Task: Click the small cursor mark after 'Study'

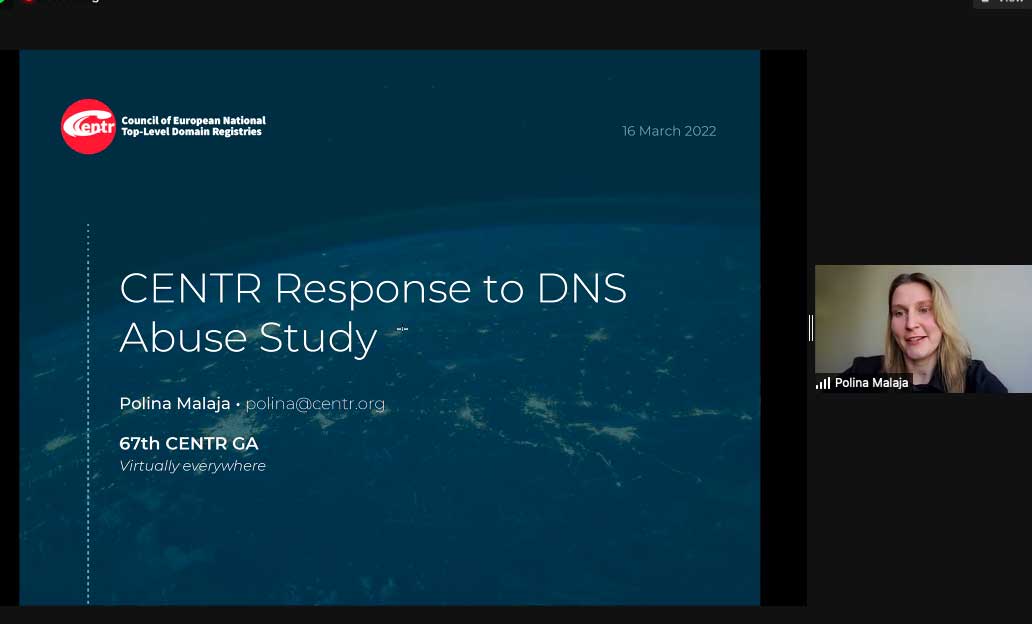Action: (402, 328)
